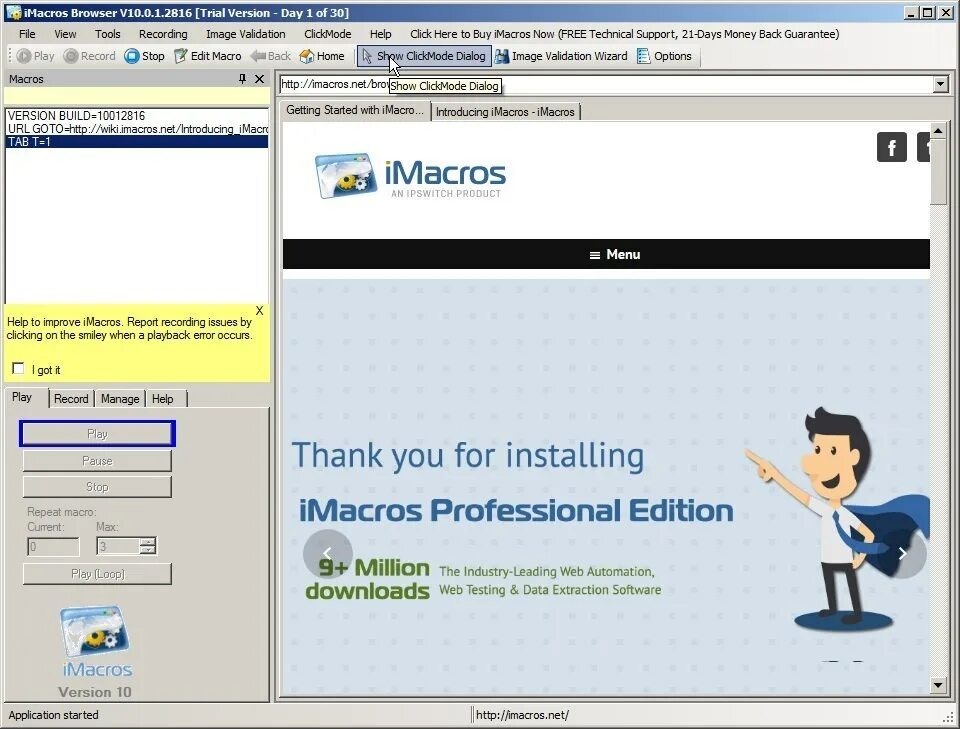This screenshot has height=729, width=960.
Task: Click the page scrollbar down arrow
Action: (x=938, y=685)
